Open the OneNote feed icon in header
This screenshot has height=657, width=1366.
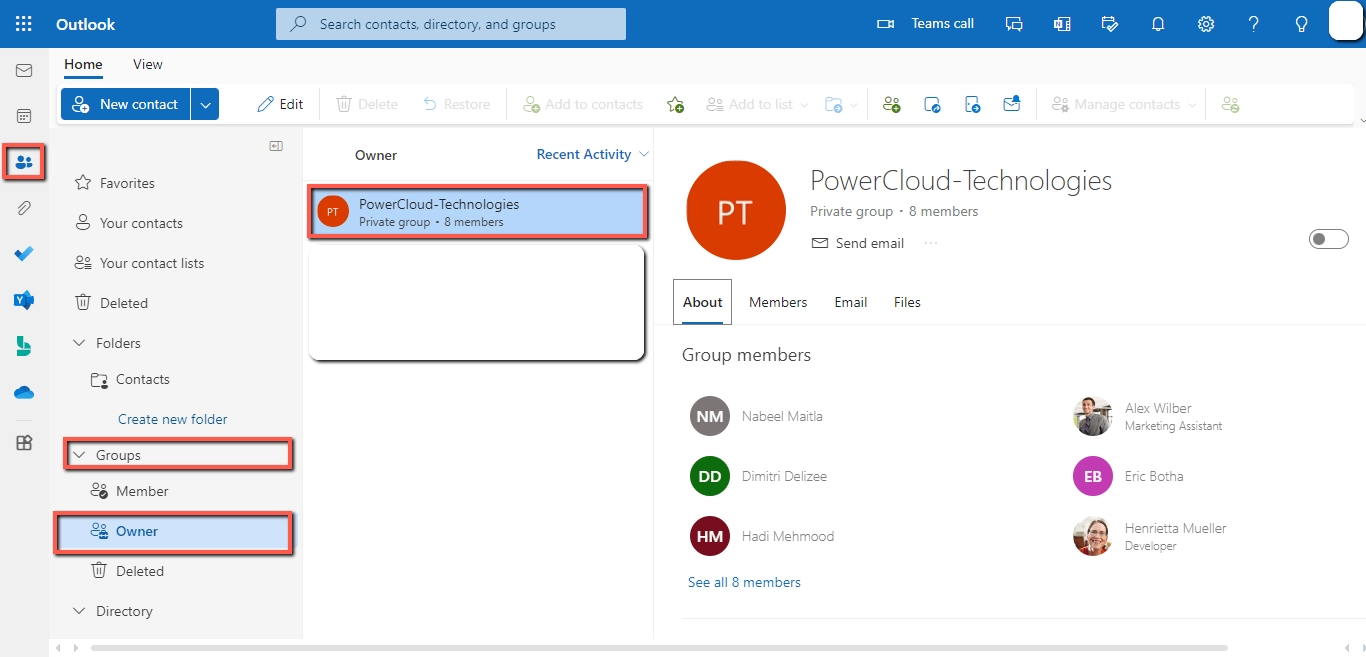(1062, 24)
